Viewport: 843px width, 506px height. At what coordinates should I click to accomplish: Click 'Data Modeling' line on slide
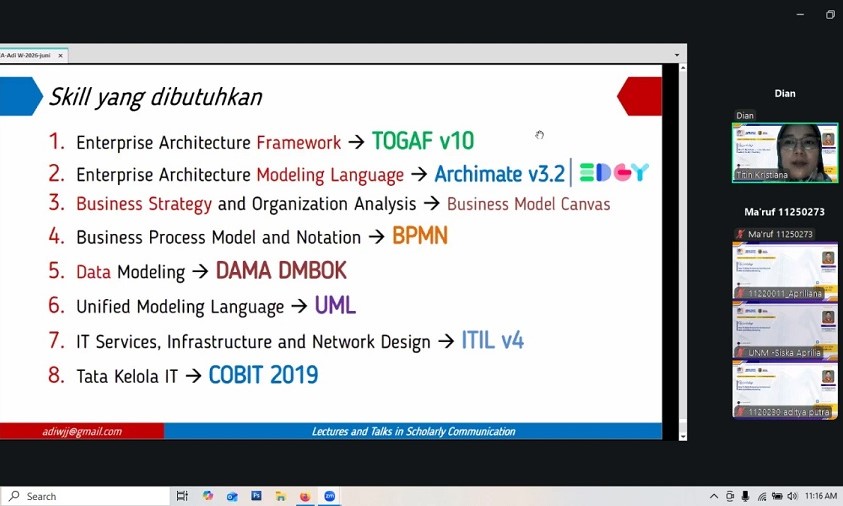click(x=131, y=272)
